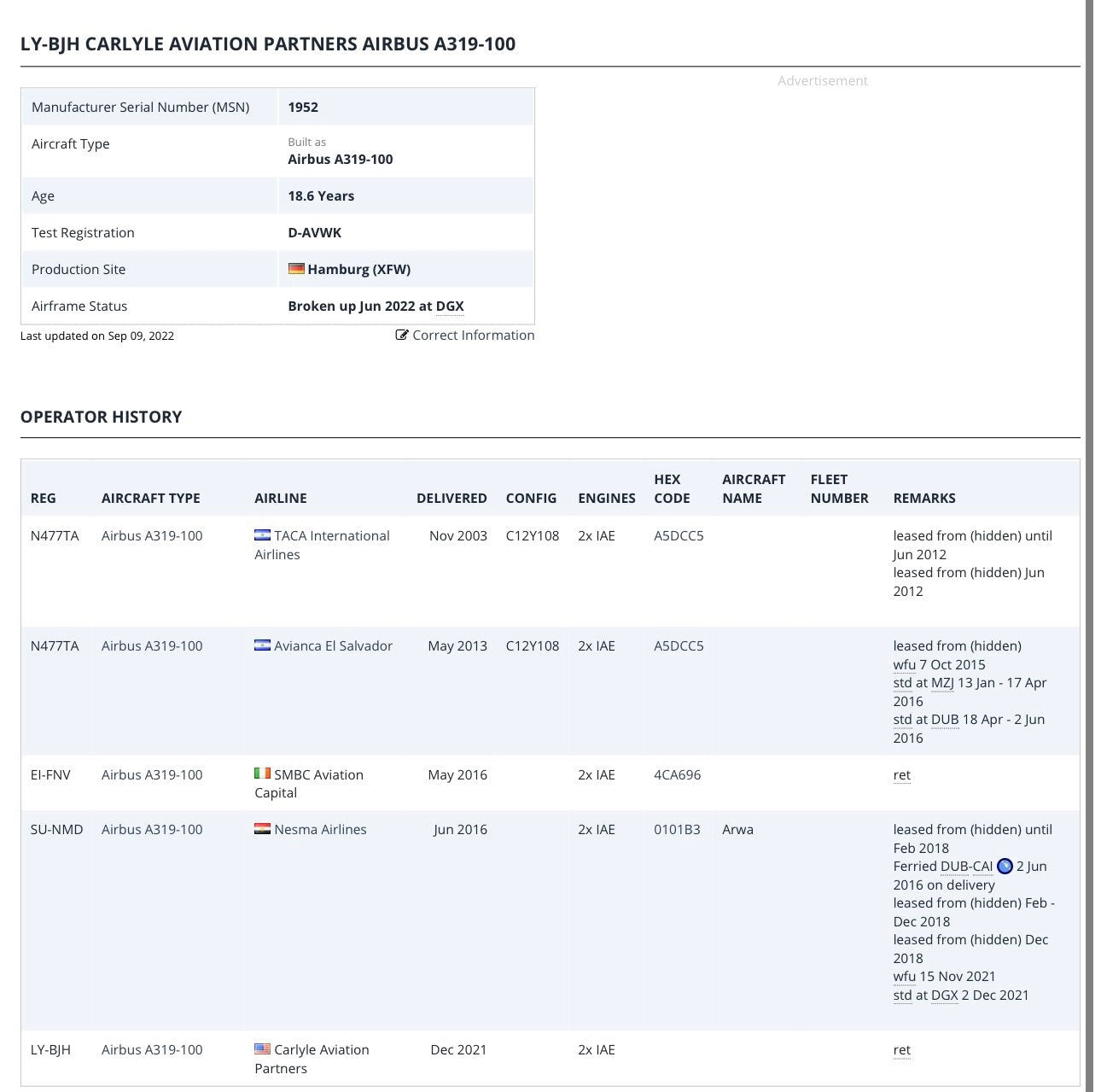Click the globe icon after DUB-CAI
Image resolution: width=1101 pixels, height=1092 pixels.
(1005, 866)
